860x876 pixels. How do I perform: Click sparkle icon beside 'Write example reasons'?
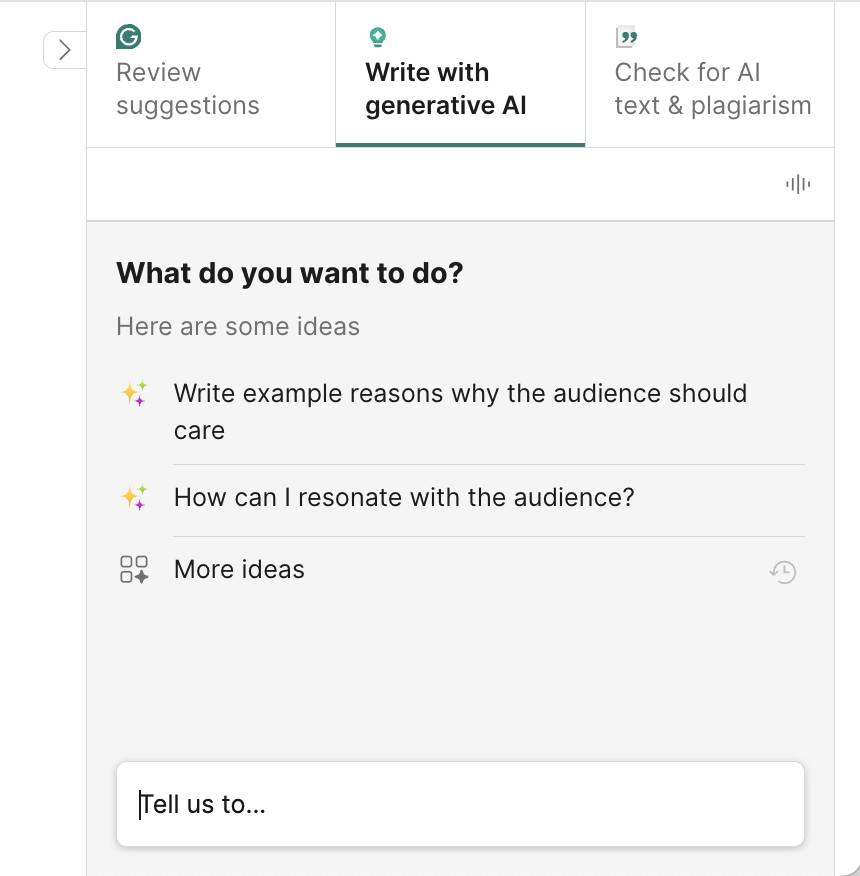(134, 393)
